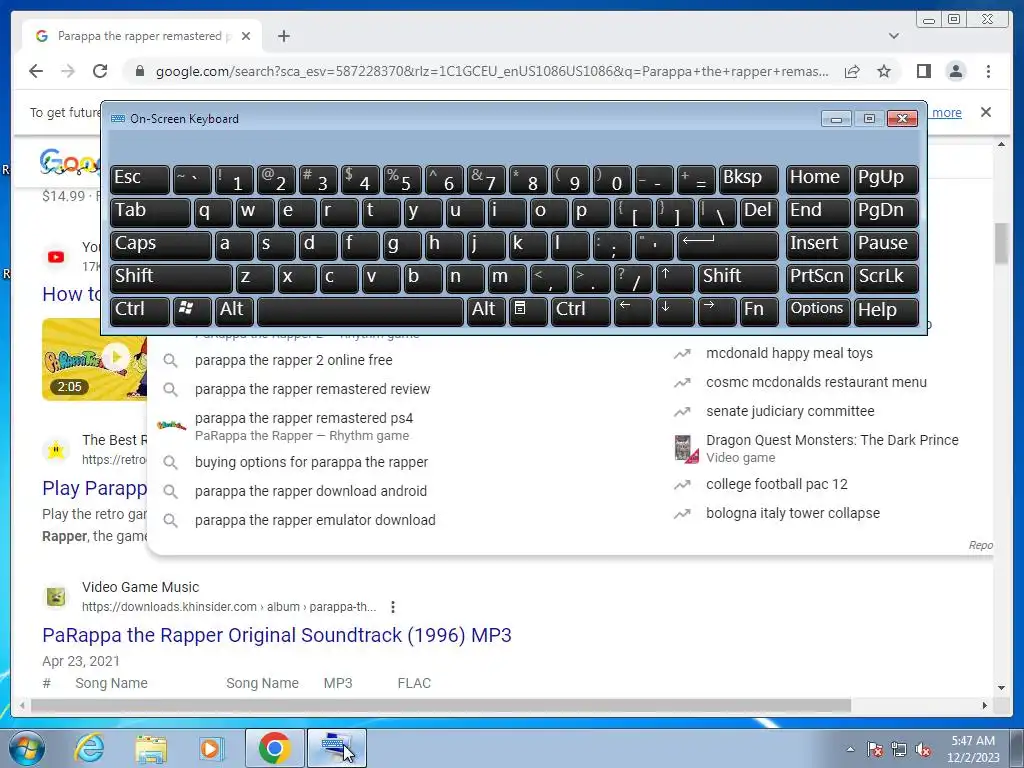Open Windows Explorer from taskbar
1024x768 pixels.
click(x=151, y=748)
